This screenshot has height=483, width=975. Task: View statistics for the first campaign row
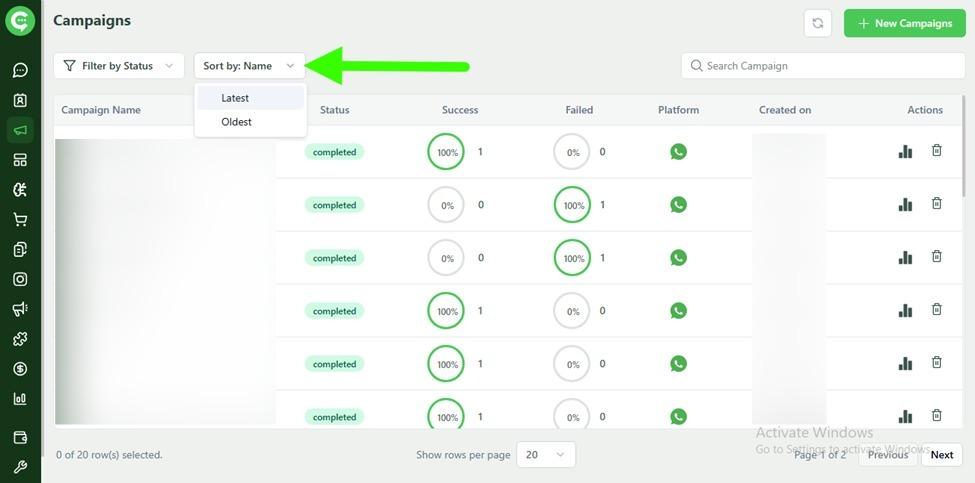point(905,152)
